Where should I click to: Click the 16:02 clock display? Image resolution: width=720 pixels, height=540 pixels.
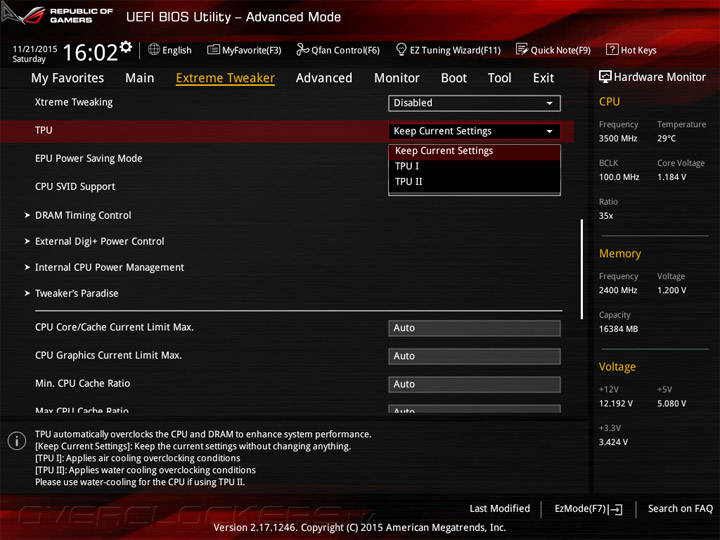click(90, 52)
